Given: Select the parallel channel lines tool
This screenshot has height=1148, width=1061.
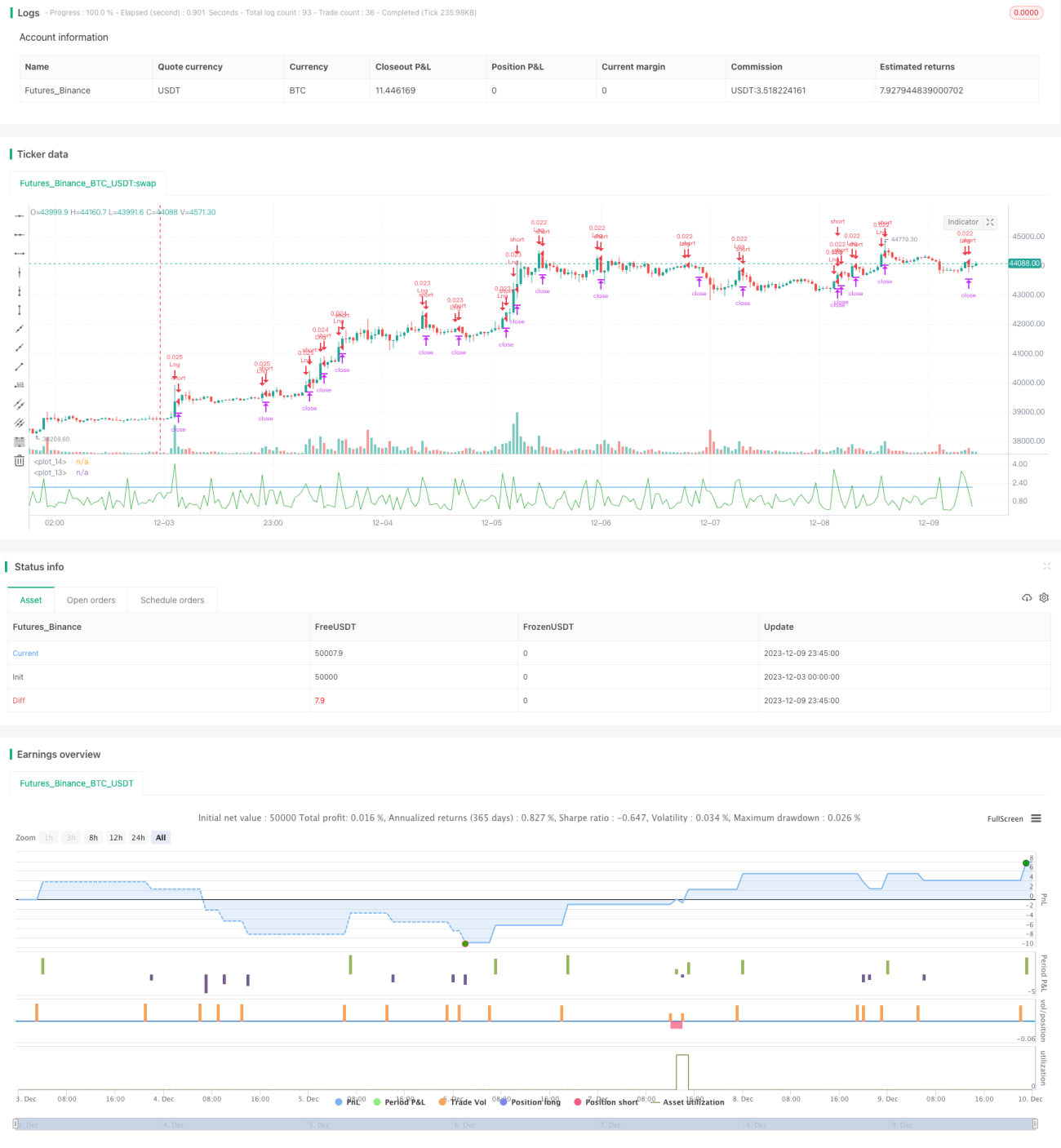Looking at the screenshot, I should pos(20,404).
